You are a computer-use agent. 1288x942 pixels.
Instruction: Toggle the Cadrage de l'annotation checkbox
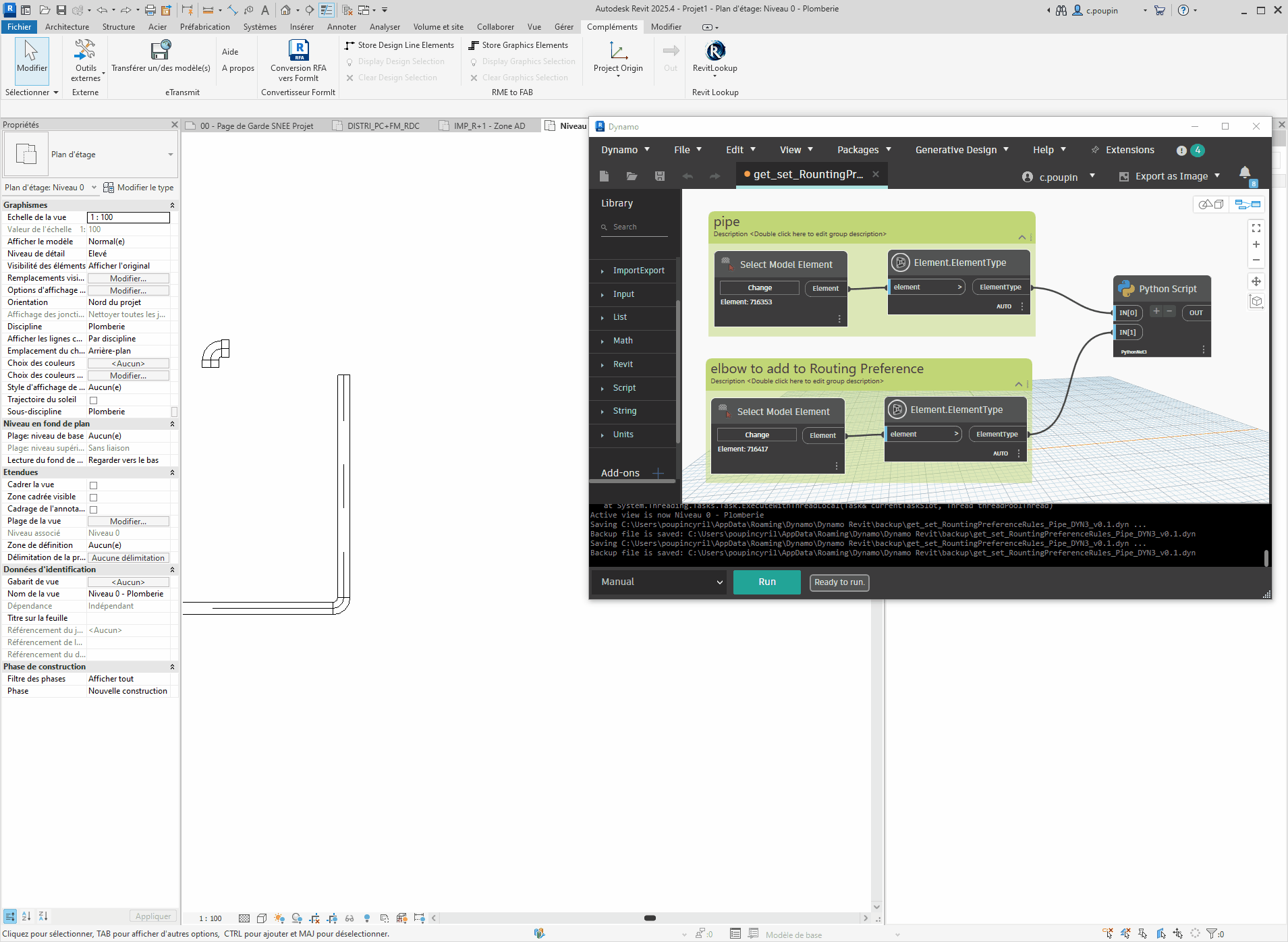pyautogui.click(x=94, y=509)
